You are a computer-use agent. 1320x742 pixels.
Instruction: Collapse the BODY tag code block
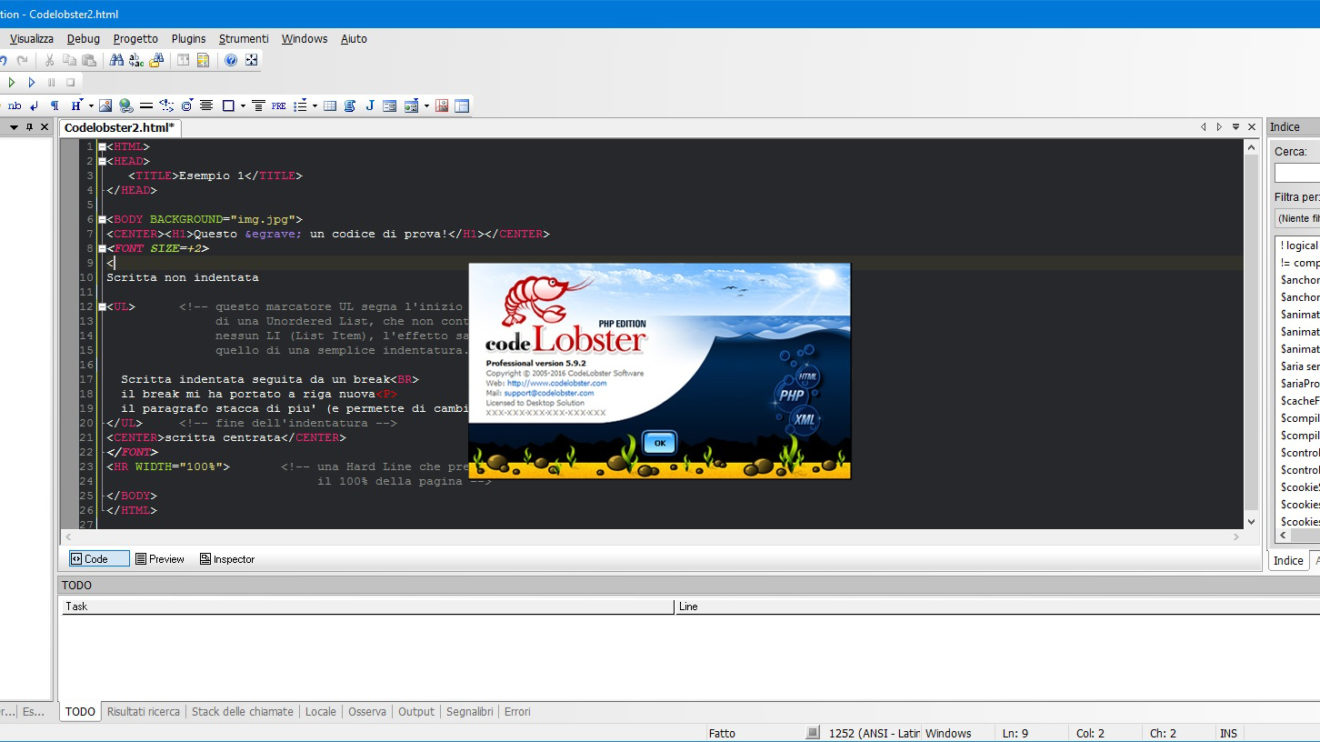(x=102, y=219)
